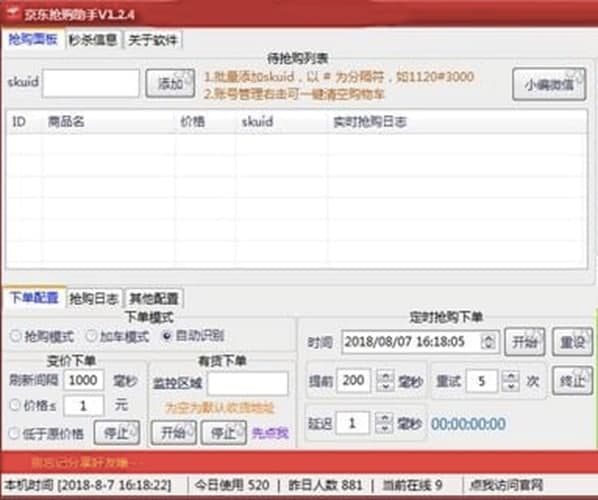Click the 提前 field showing 200

click(354, 380)
